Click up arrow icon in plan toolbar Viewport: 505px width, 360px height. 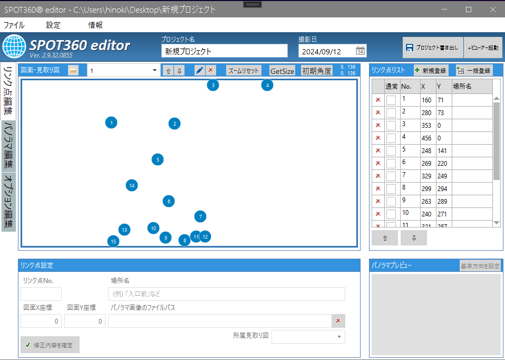[168, 71]
